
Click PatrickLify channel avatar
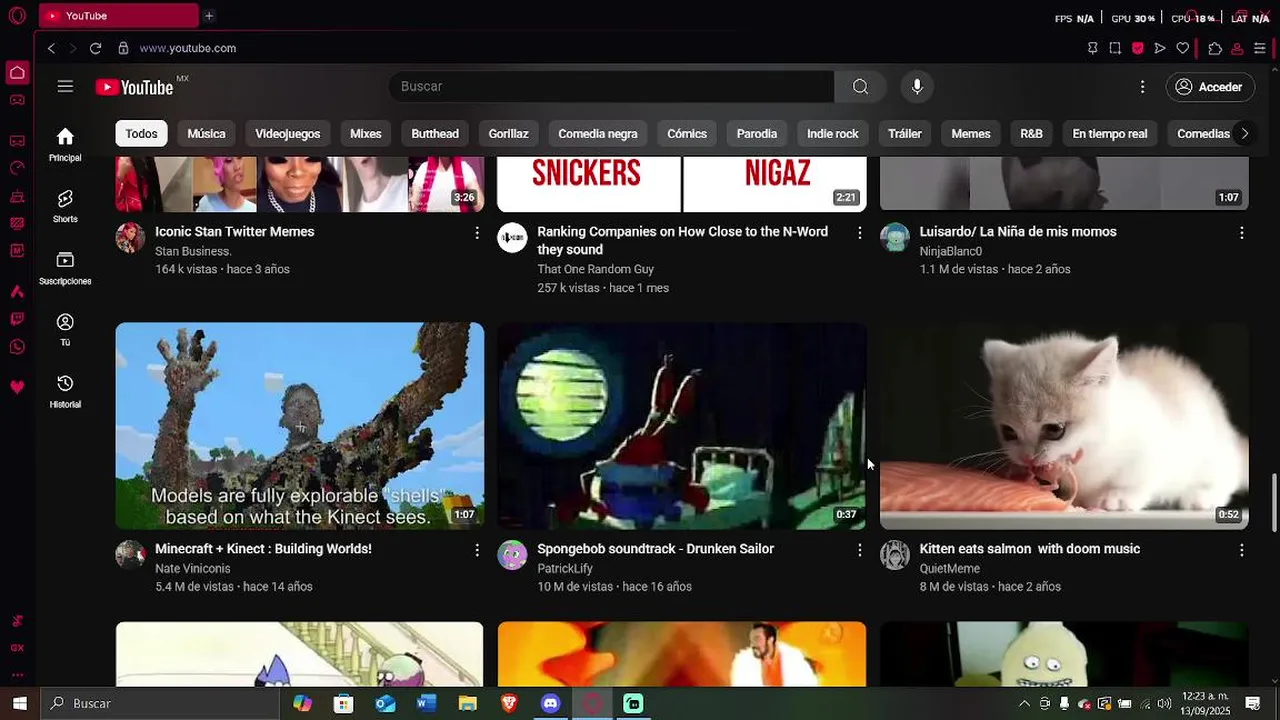pyautogui.click(x=513, y=555)
